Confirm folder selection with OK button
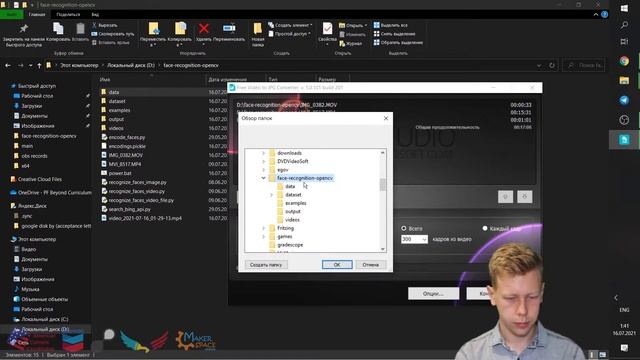 [x=337, y=264]
